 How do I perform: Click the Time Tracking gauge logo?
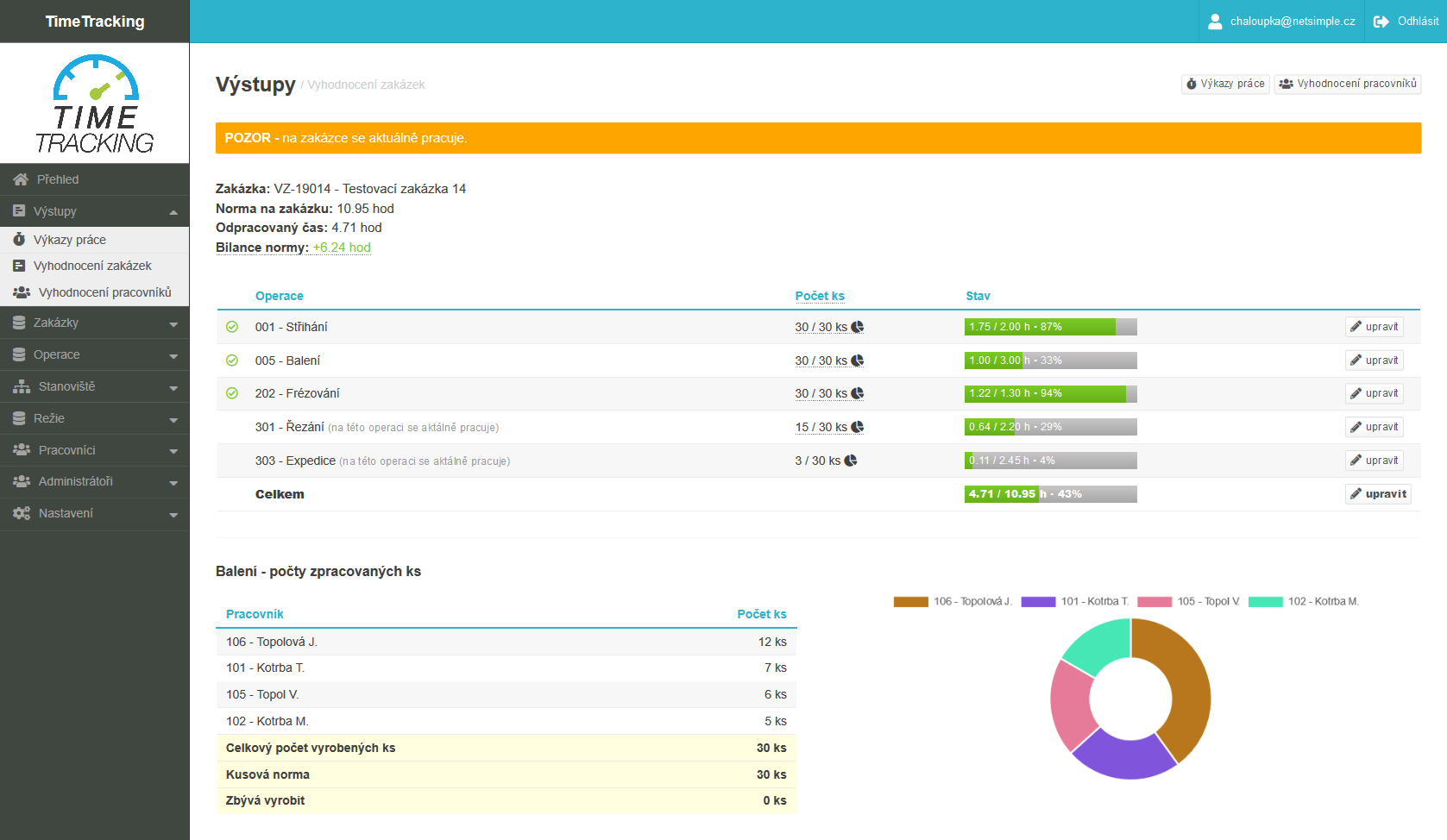click(x=95, y=103)
